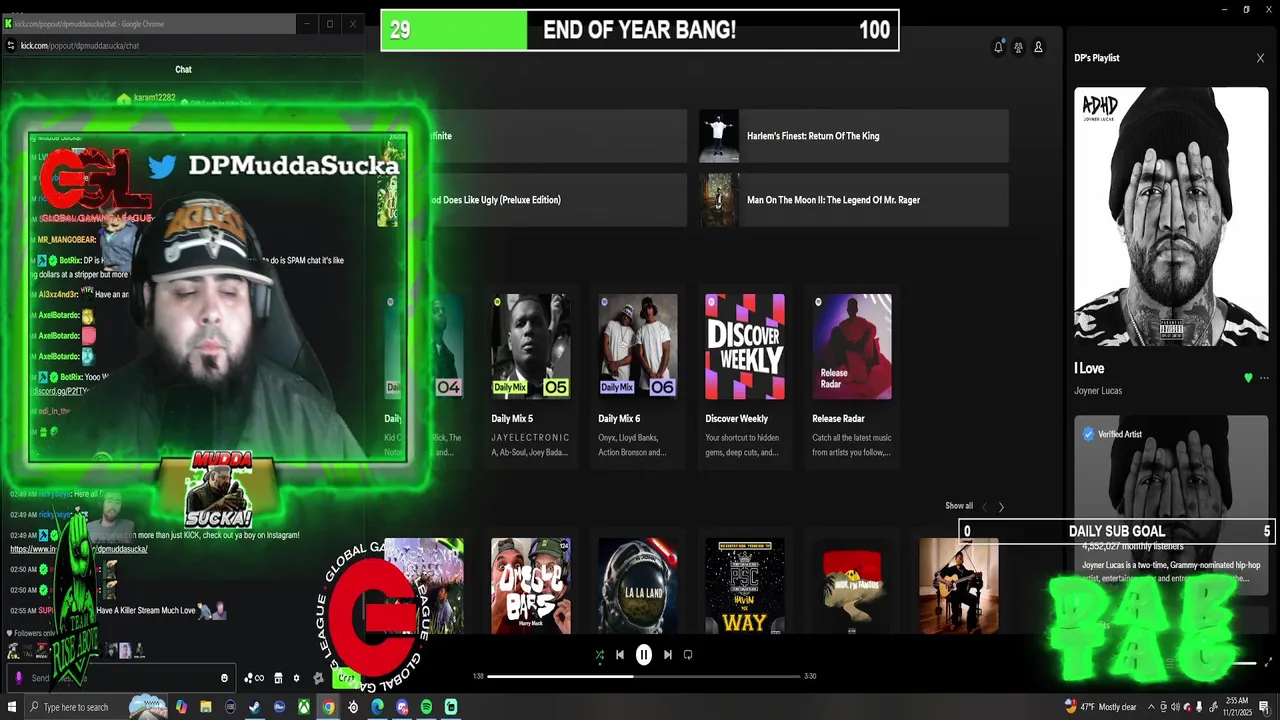Open the Windows Start menu
Image resolution: width=1280 pixels, height=720 pixels.
tap(11, 707)
